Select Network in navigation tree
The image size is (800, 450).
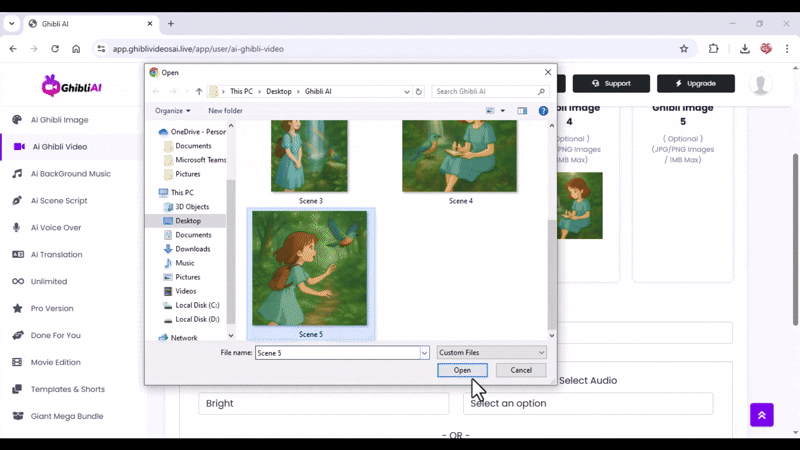click(x=178, y=338)
